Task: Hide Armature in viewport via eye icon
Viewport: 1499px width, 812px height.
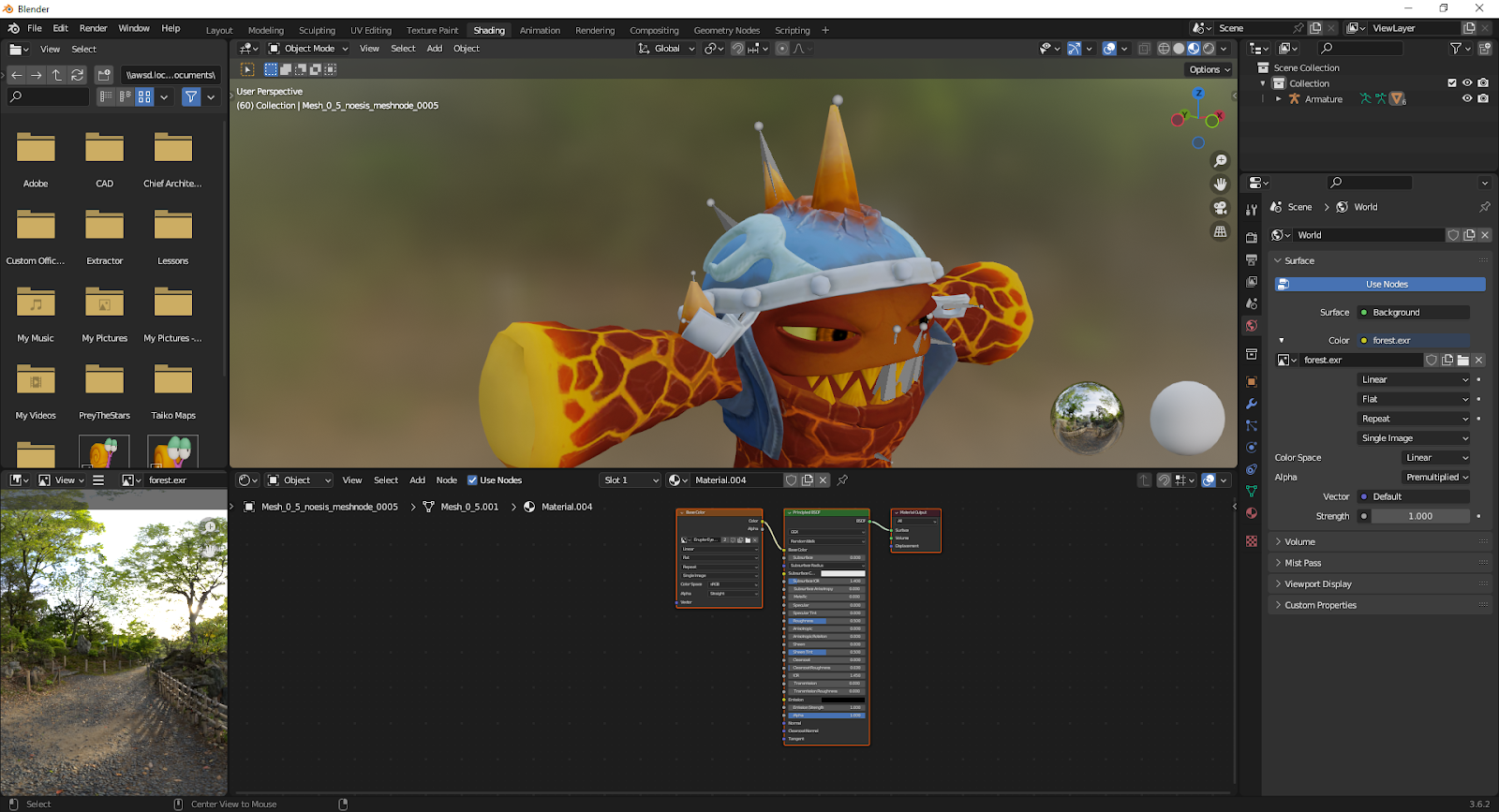Action: 1467,98
